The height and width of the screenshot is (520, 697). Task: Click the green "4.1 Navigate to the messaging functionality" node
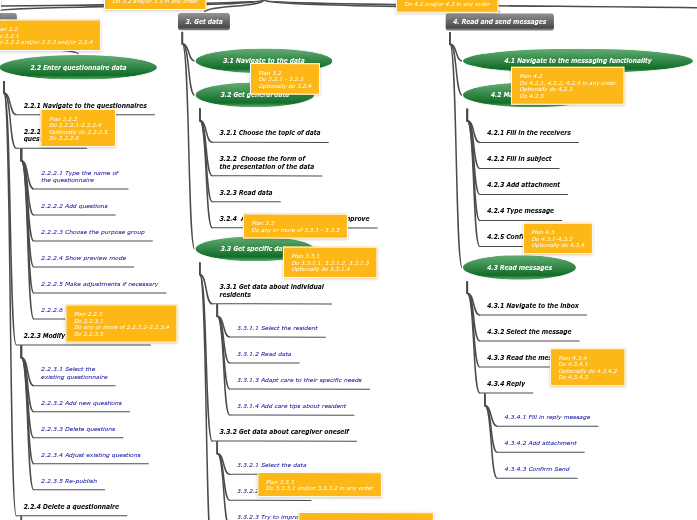(x=577, y=61)
